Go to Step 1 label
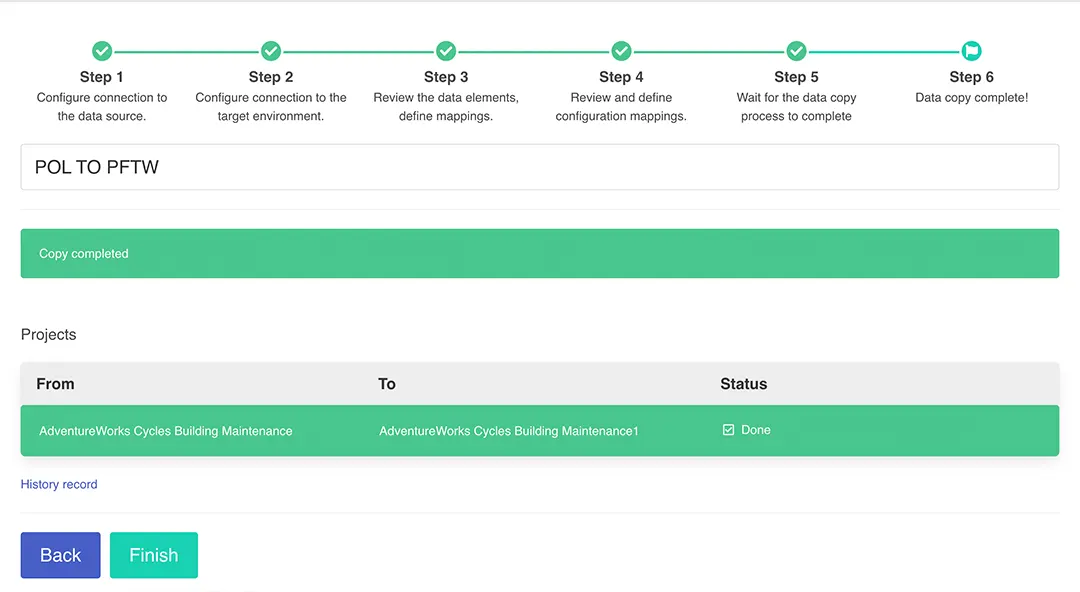 click(x=102, y=77)
